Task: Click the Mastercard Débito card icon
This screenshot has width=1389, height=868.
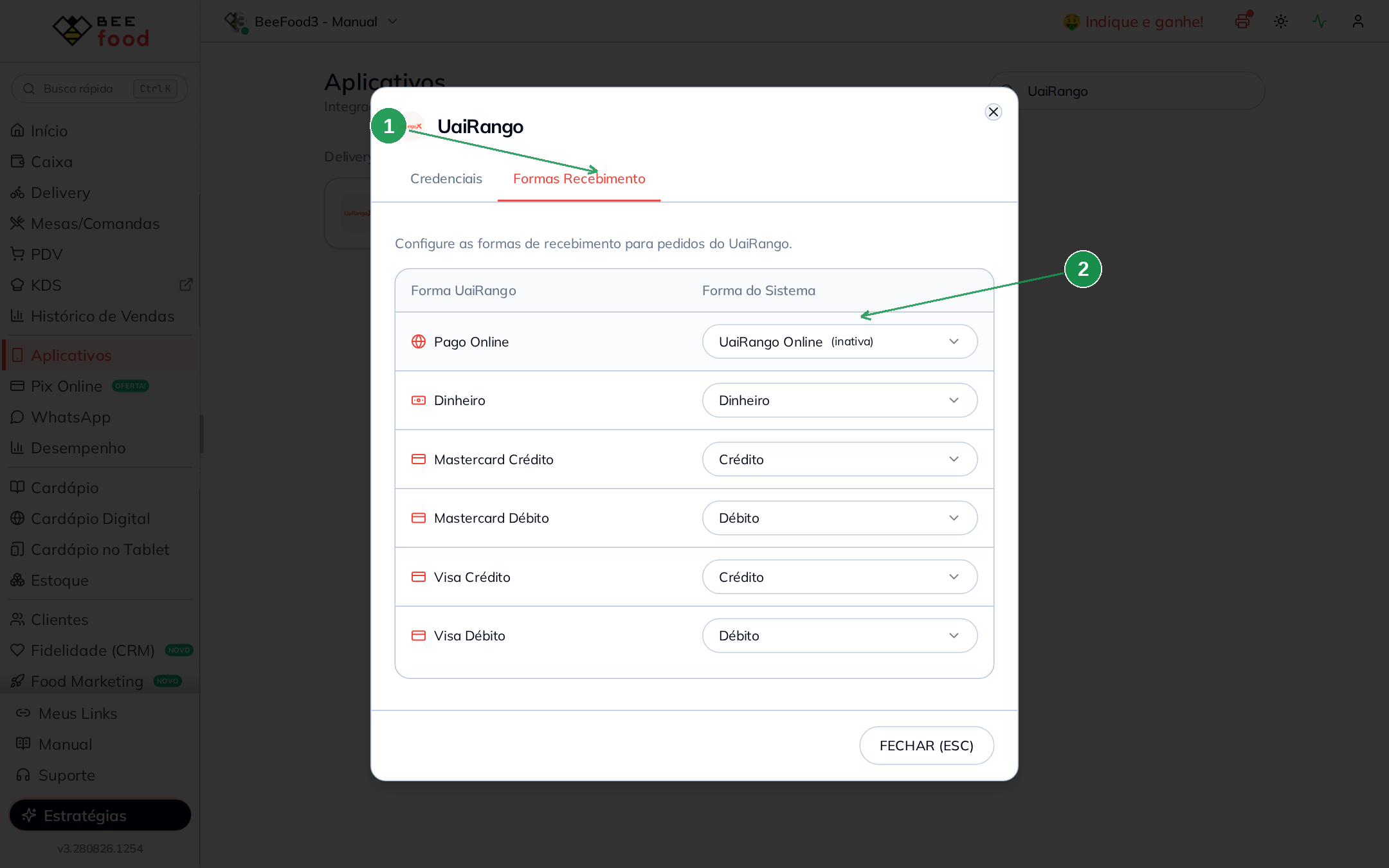Action: tap(419, 518)
